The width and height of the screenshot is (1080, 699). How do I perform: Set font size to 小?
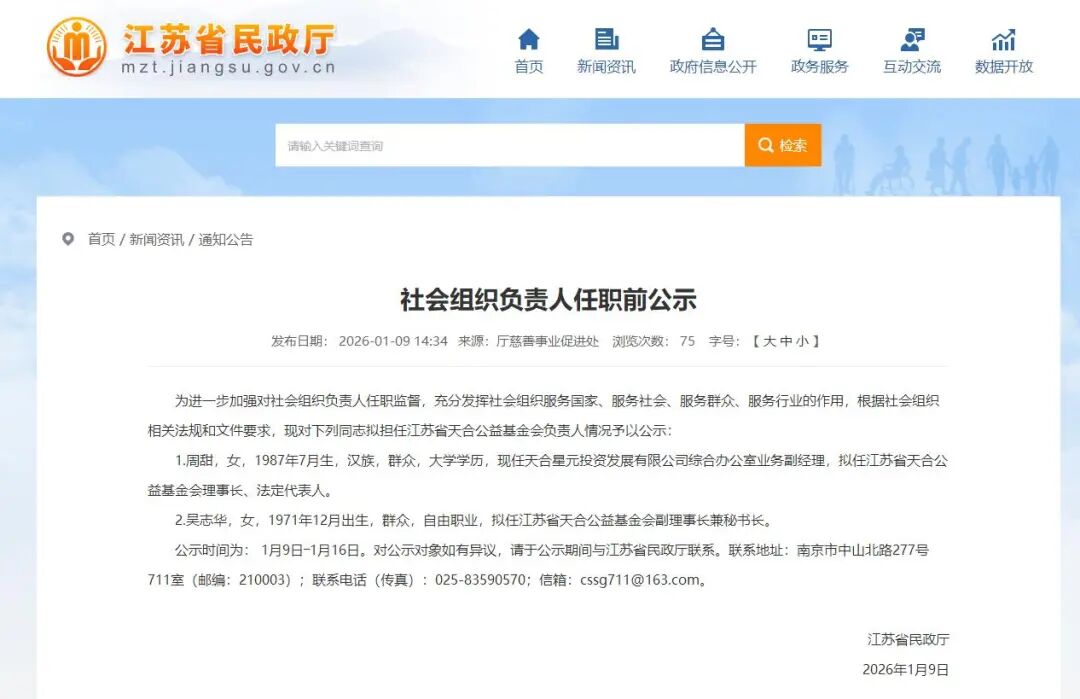(x=802, y=341)
